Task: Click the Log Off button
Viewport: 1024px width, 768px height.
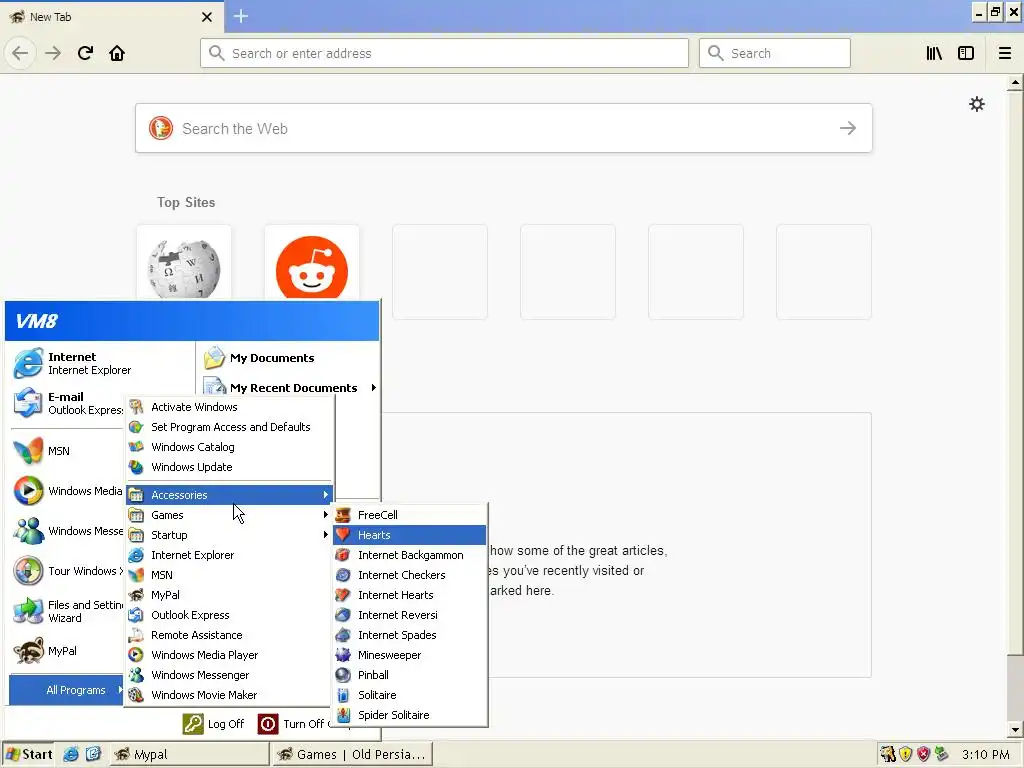Action: point(214,724)
